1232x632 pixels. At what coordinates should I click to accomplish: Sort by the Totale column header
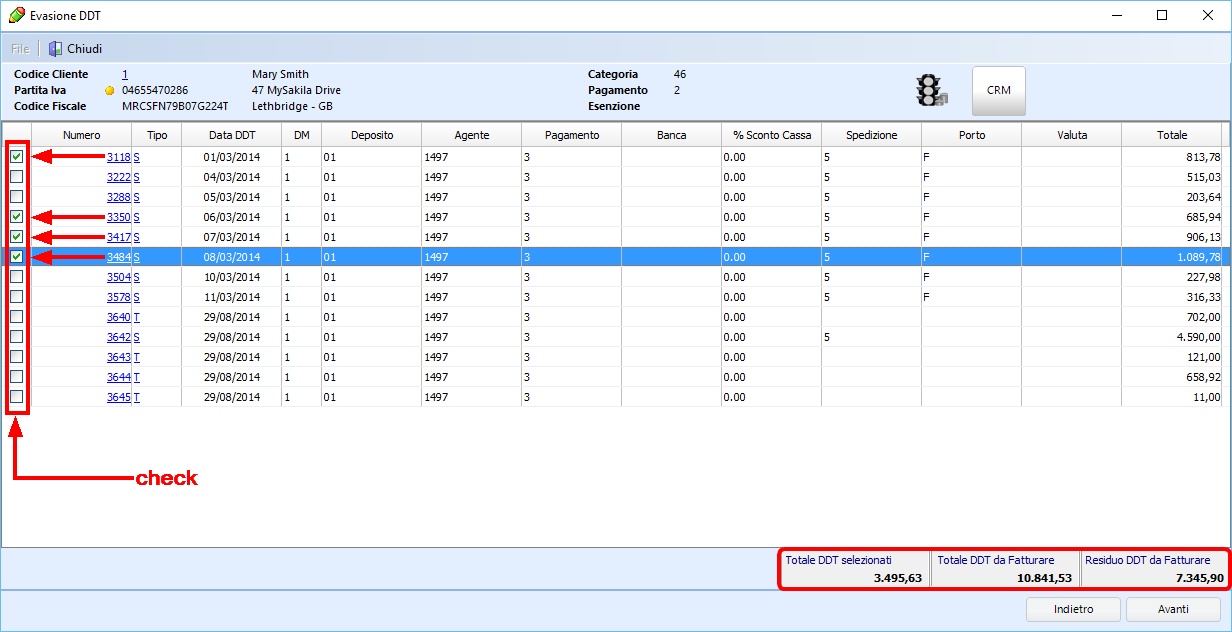pos(1171,135)
